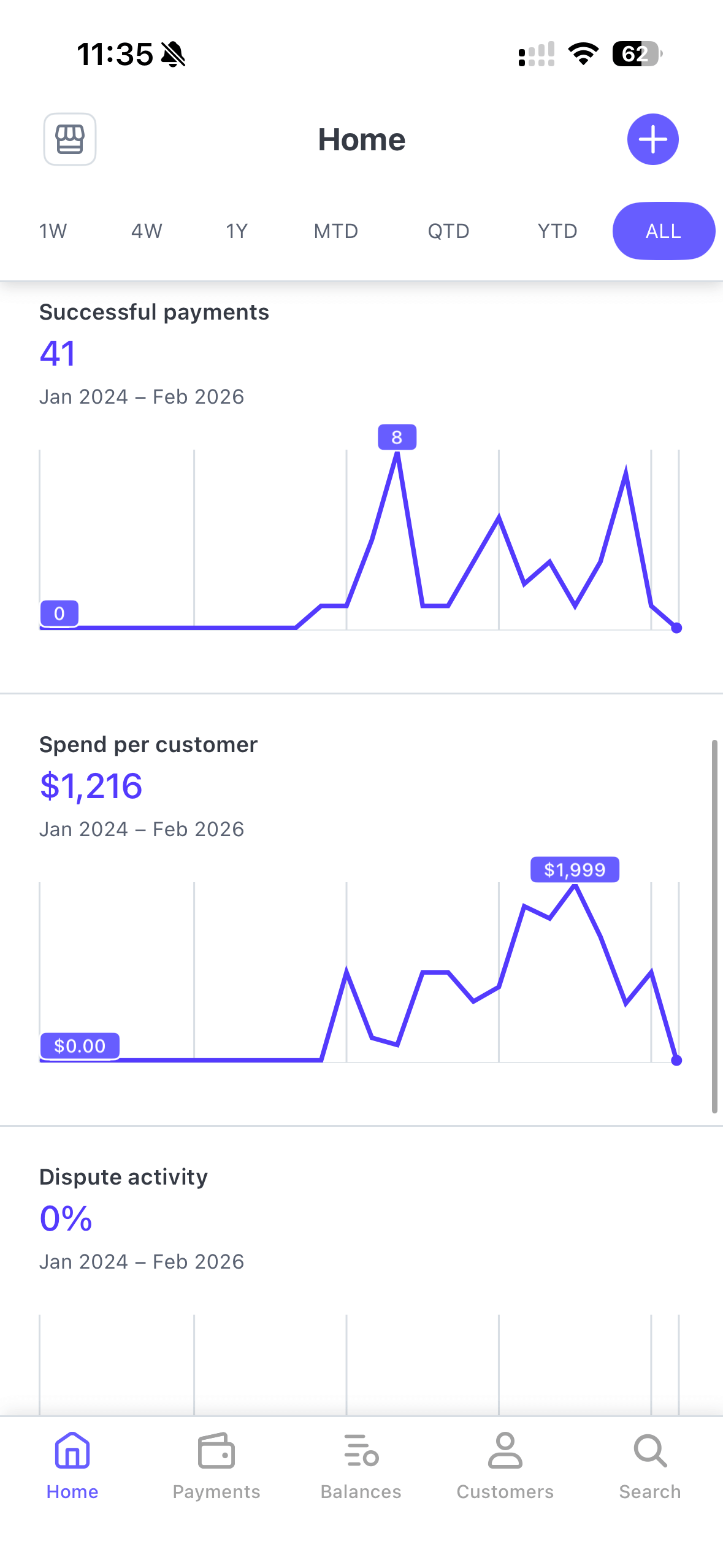Choose the YTD range filter
The image size is (723, 1568).
[x=557, y=231]
